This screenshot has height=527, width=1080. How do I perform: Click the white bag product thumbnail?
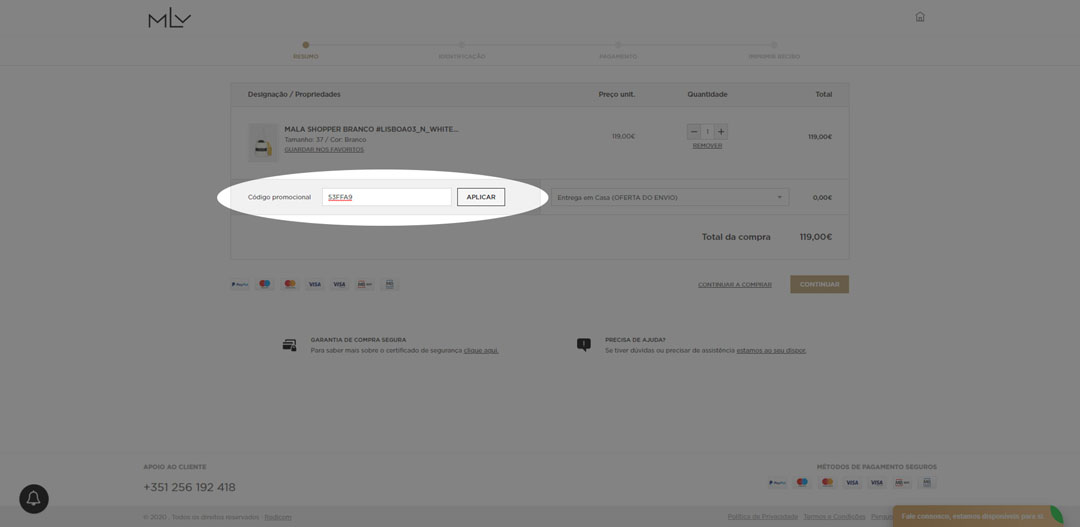(263, 143)
